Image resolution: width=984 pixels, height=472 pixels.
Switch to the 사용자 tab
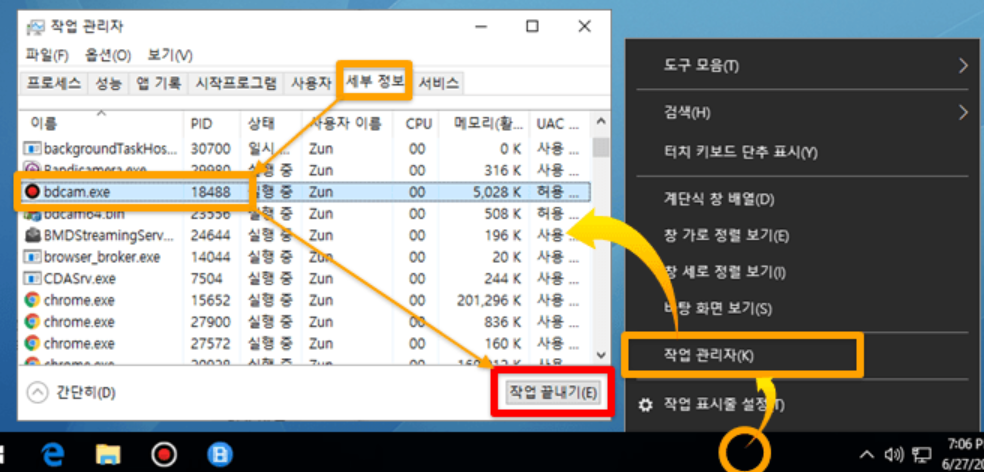311,83
